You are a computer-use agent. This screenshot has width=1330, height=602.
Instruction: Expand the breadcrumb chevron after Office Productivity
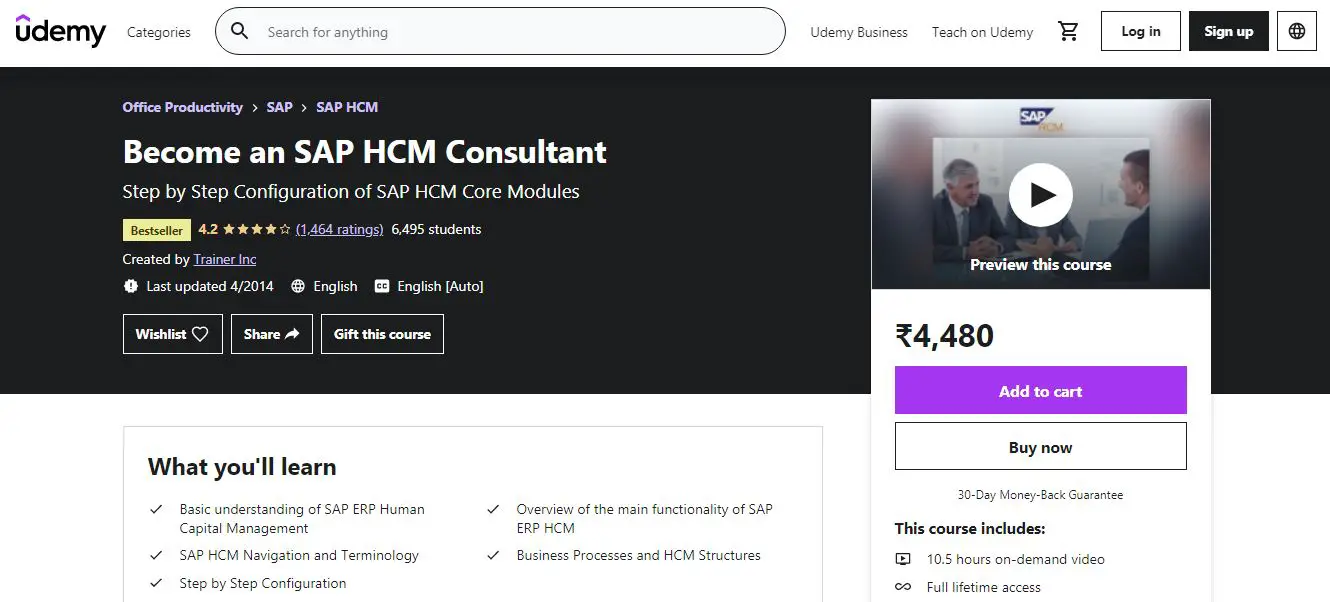[x=257, y=107]
